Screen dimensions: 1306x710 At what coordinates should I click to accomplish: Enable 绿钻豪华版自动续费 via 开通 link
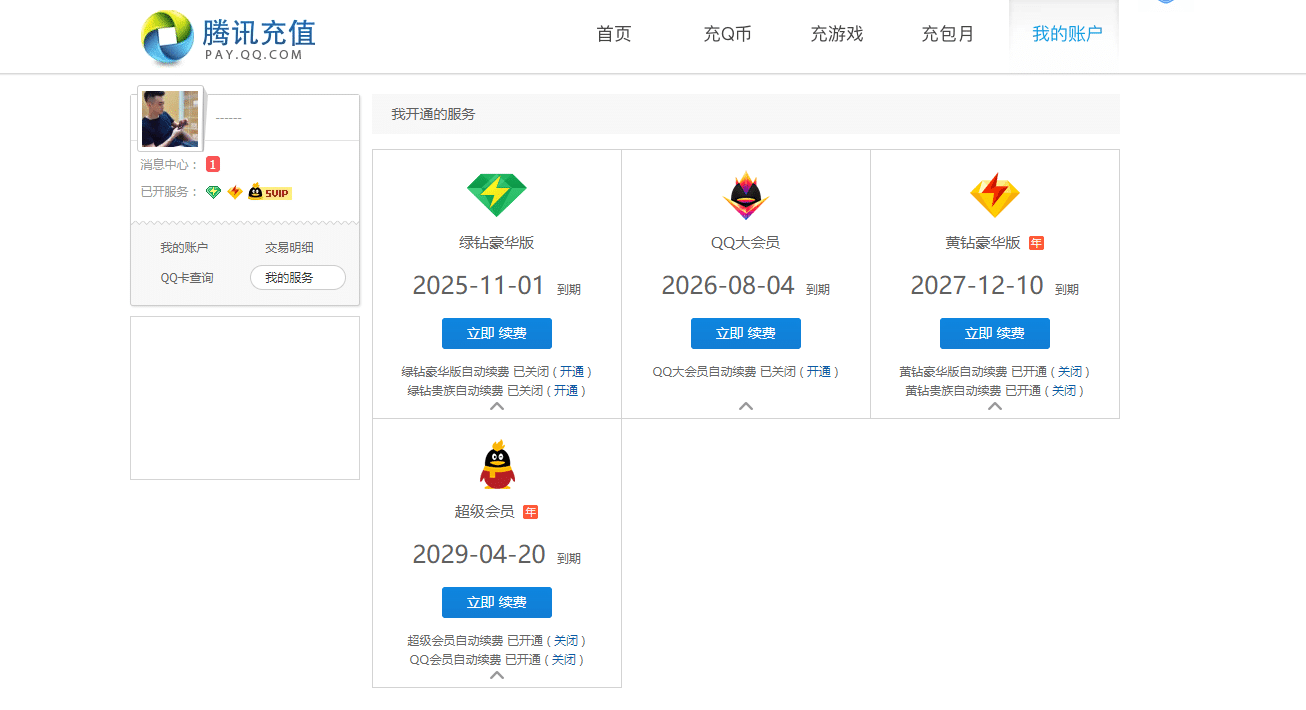tap(572, 372)
